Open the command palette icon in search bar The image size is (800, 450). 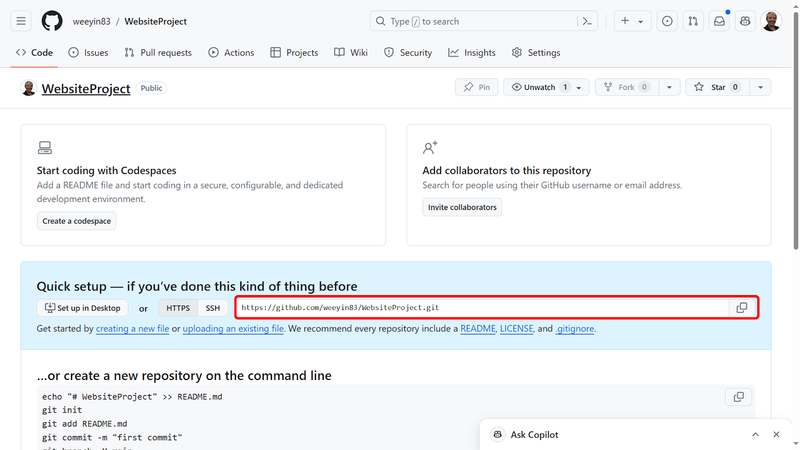(x=587, y=21)
